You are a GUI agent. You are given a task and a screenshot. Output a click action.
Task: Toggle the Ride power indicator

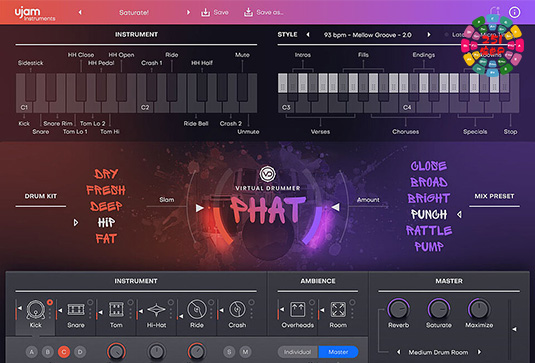pyautogui.click(x=211, y=302)
